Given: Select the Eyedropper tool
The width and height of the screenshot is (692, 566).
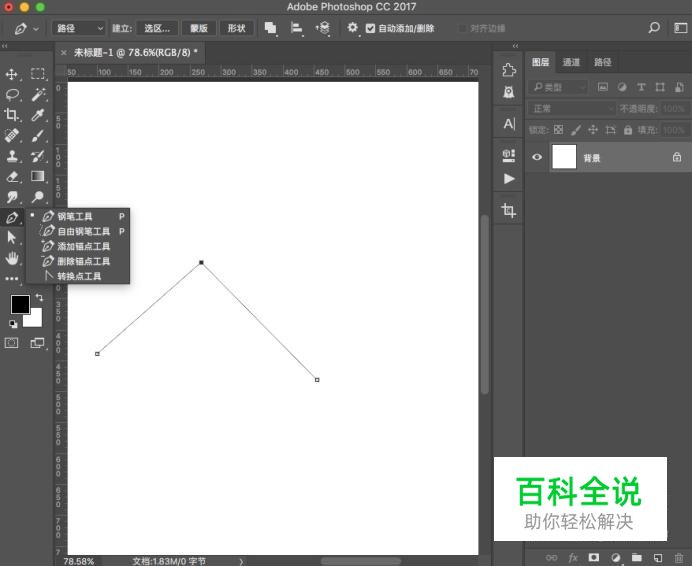Looking at the screenshot, I should pyautogui.click(x=38, y=115).
